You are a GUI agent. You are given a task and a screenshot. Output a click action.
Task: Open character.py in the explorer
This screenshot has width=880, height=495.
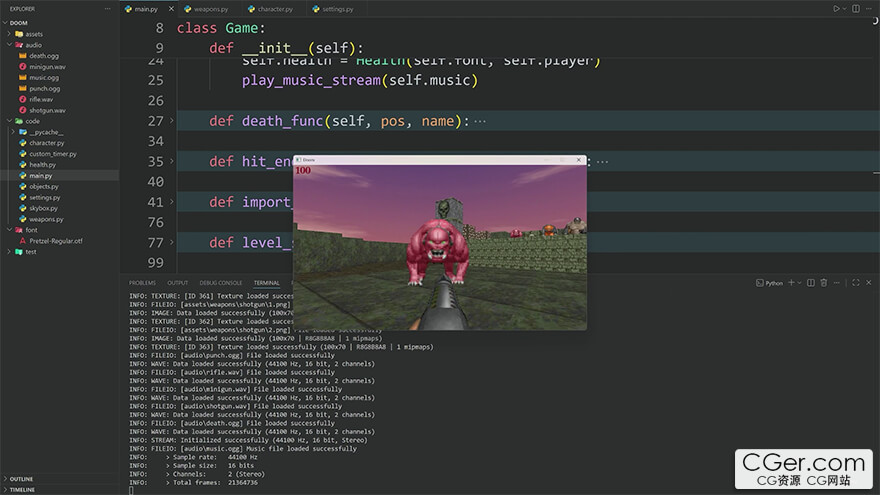pos(47,143)
